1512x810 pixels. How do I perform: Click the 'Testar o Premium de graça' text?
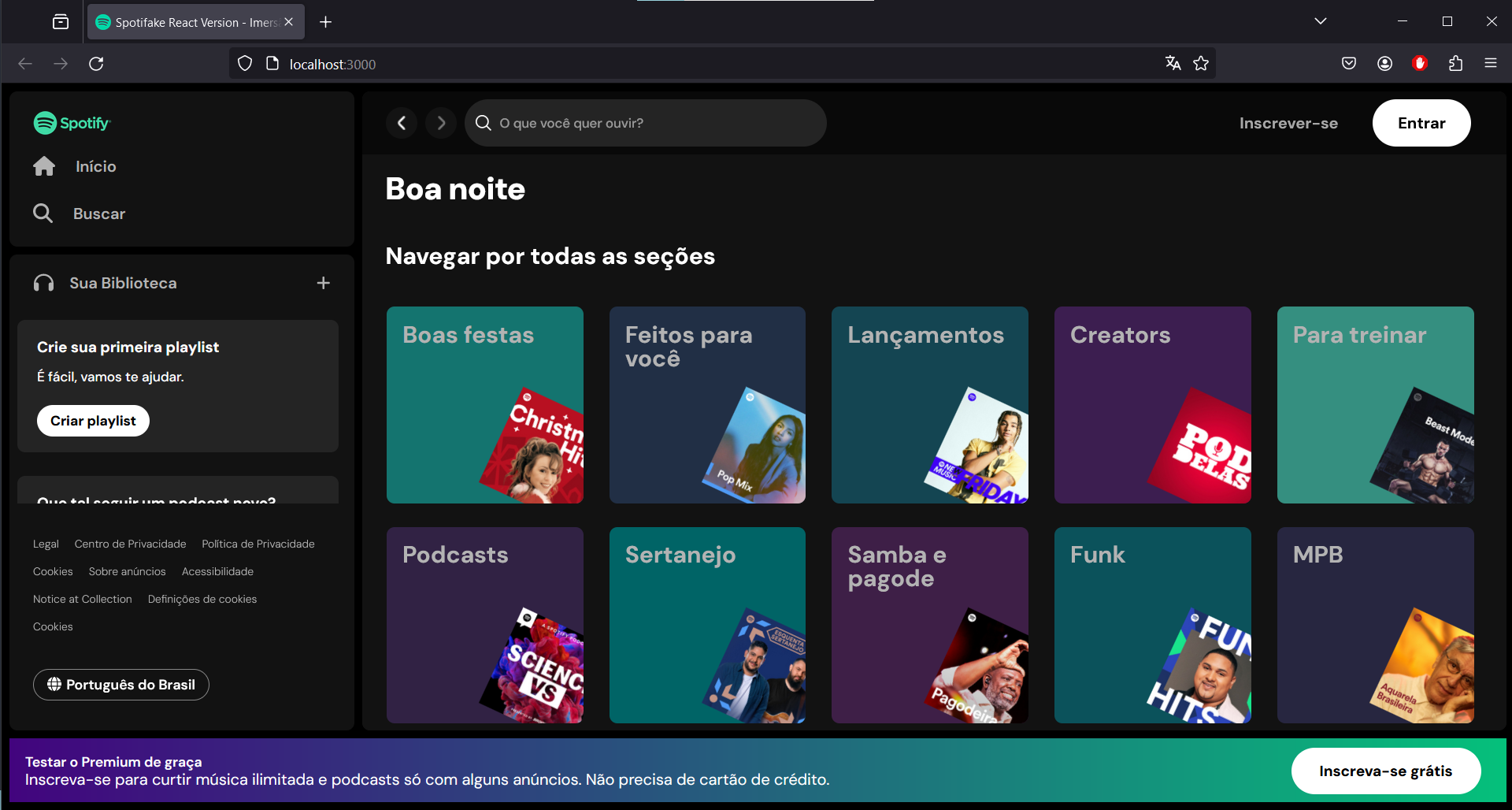113,762
